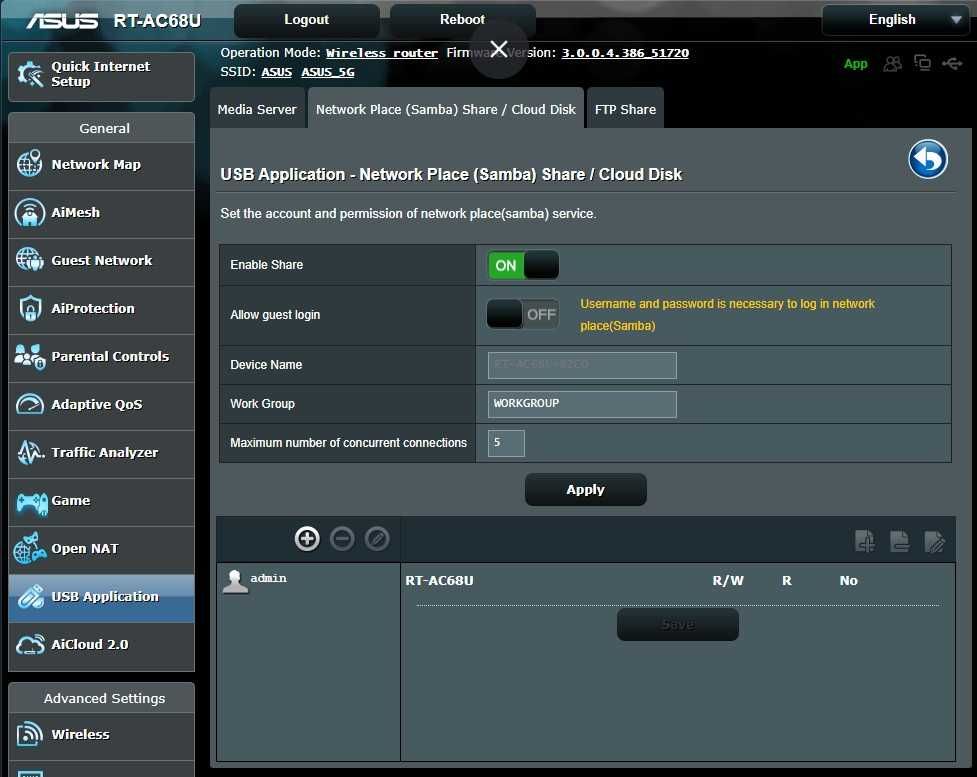Go to AiMesh settings
The image size is (977, 777).
(x=102, y=214)
